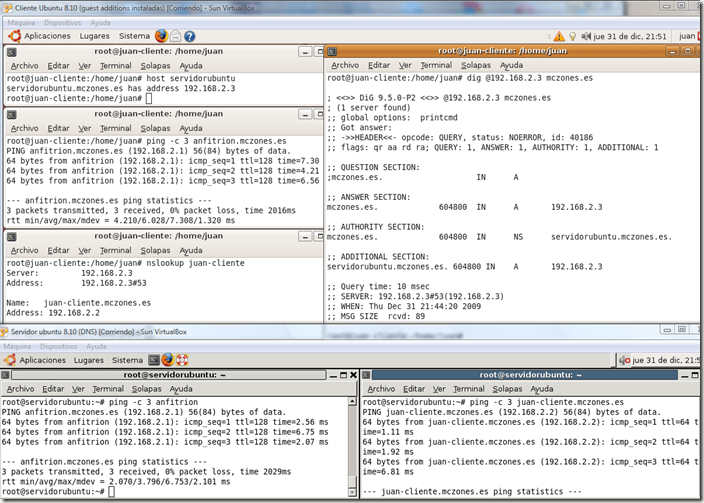Open Dispositivos menu of Cliente Ubuntu window
Screen dimensions: 704x503
tap(62, 22)
